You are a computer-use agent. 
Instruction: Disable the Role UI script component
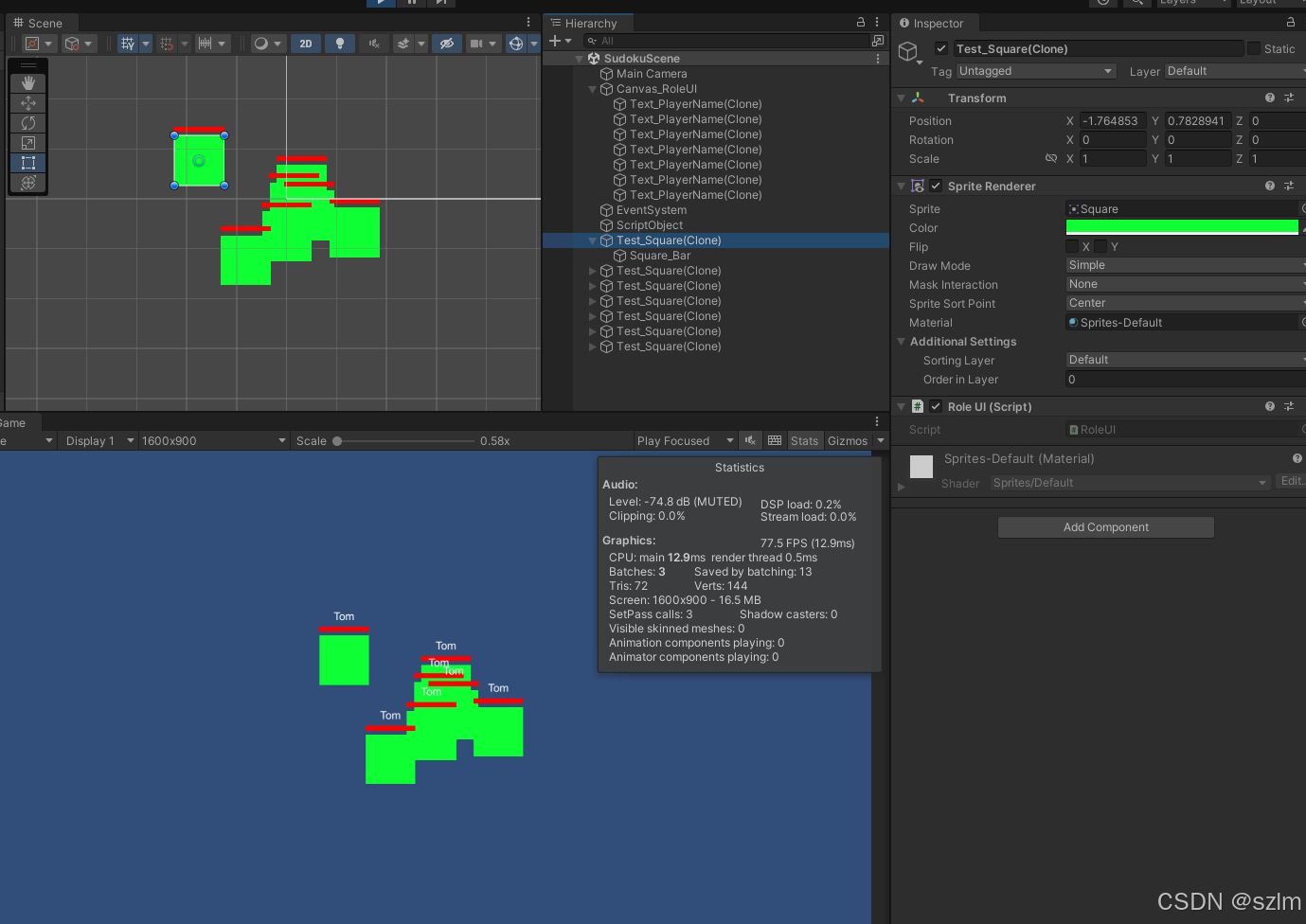[x=934, y=406]
